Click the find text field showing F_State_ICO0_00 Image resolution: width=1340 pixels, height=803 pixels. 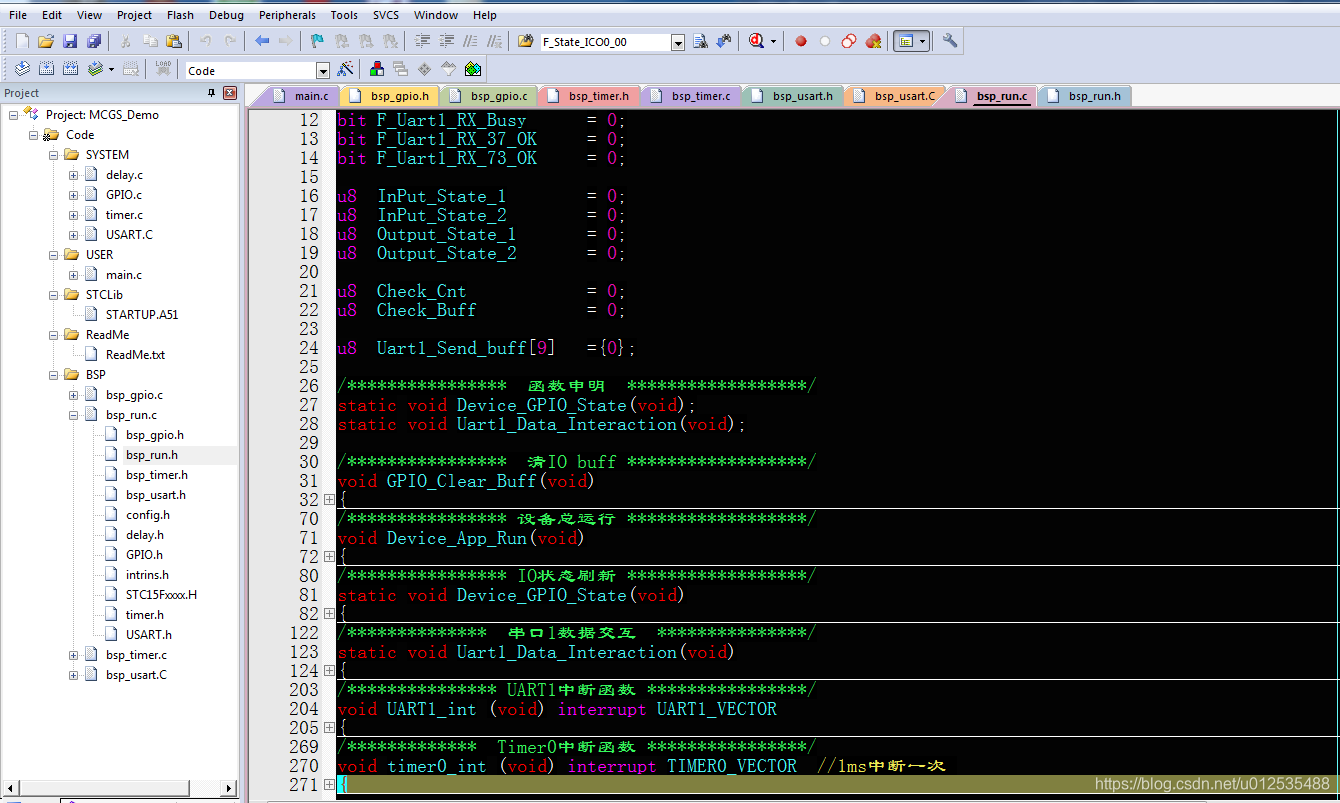coord(605,42)
